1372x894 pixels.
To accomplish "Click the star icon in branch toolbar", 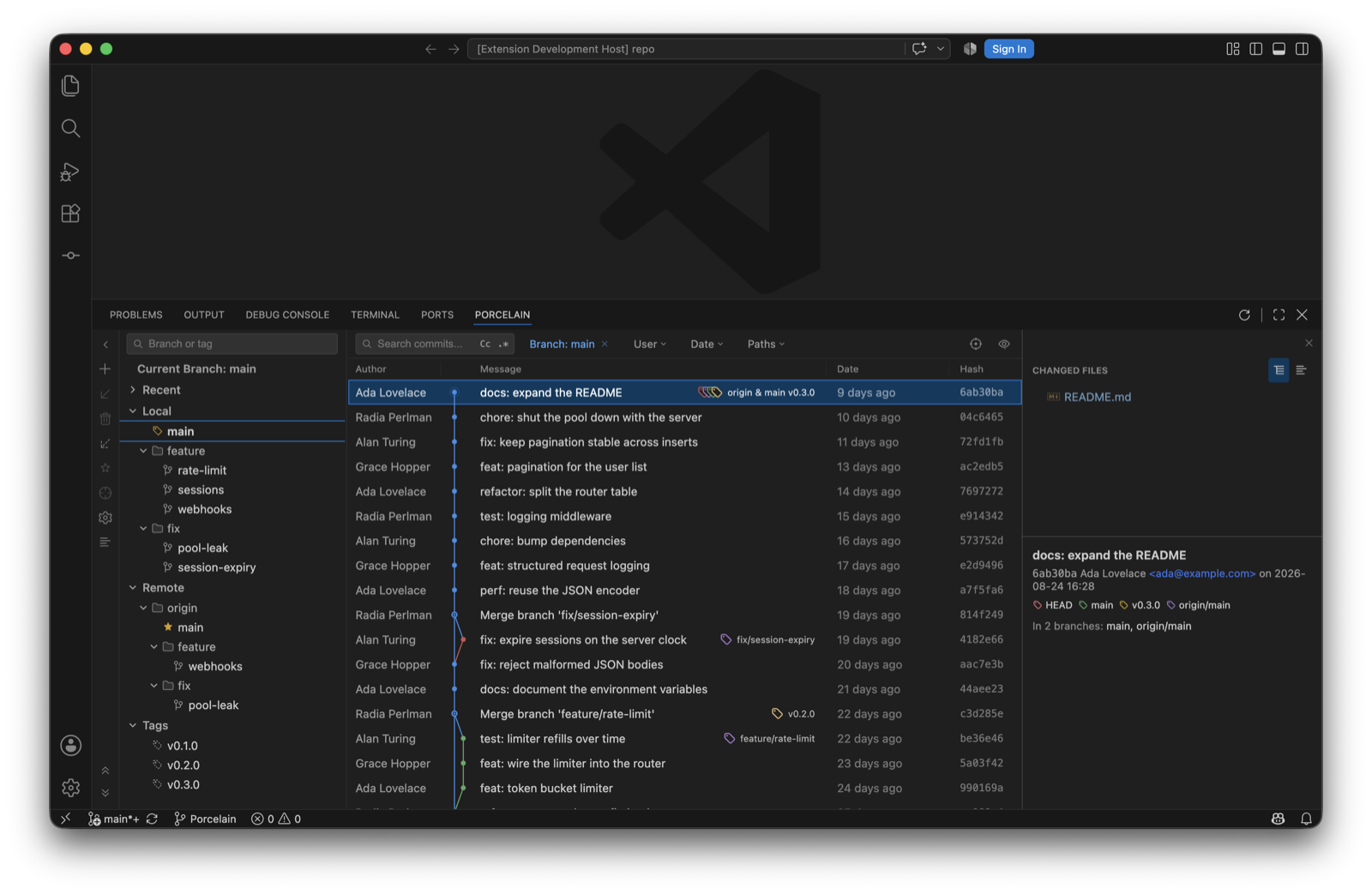I will pyautogui.click(x=105, y=468).
